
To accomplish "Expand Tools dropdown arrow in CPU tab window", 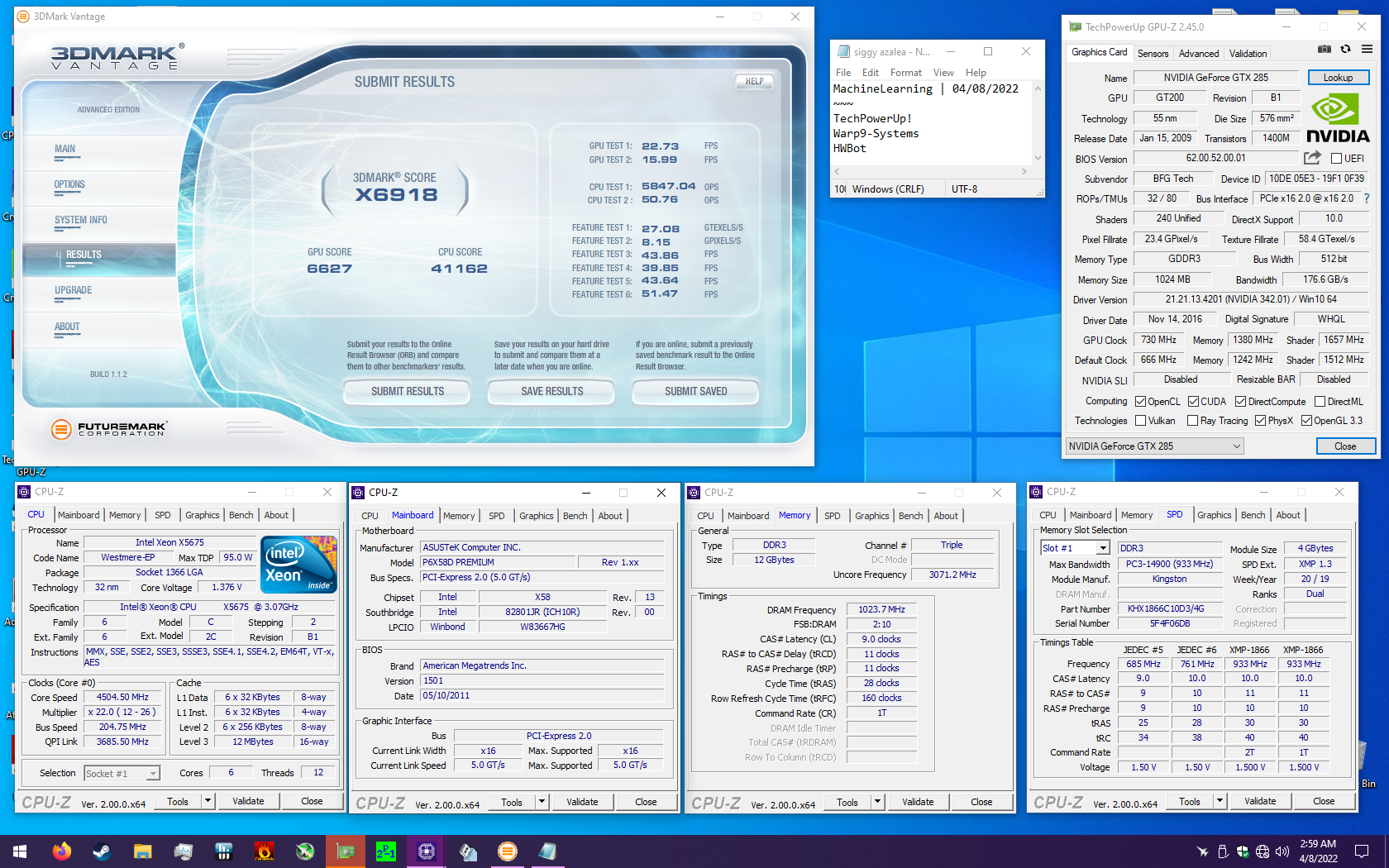I will [x=208, y=801].
